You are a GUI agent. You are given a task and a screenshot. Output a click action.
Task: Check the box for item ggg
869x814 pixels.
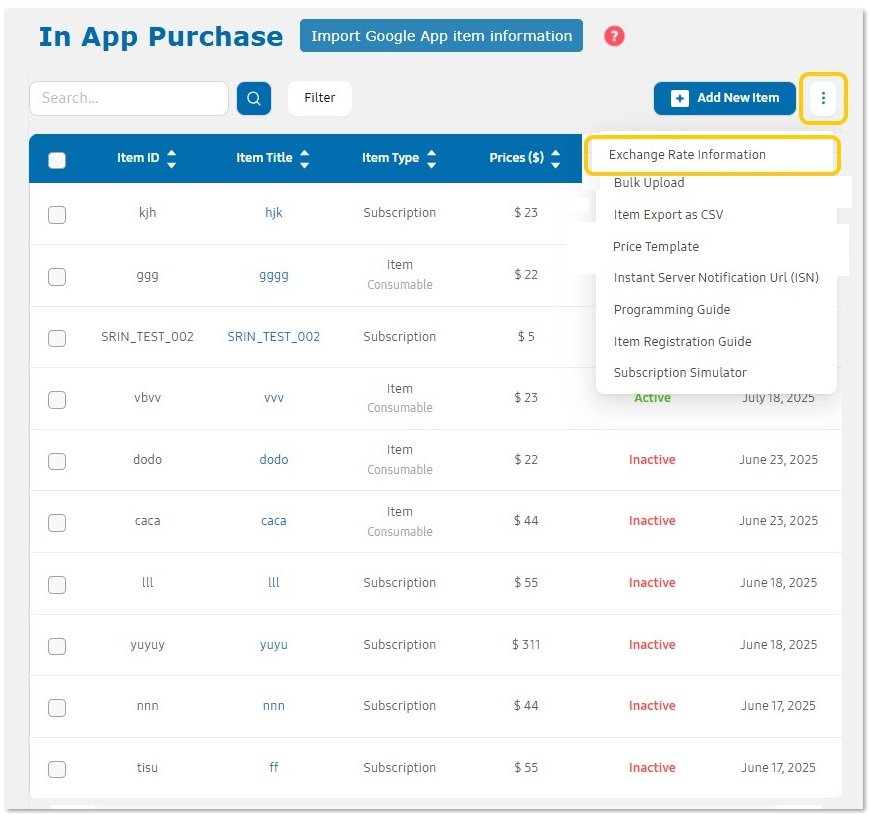tap(57, 277)
